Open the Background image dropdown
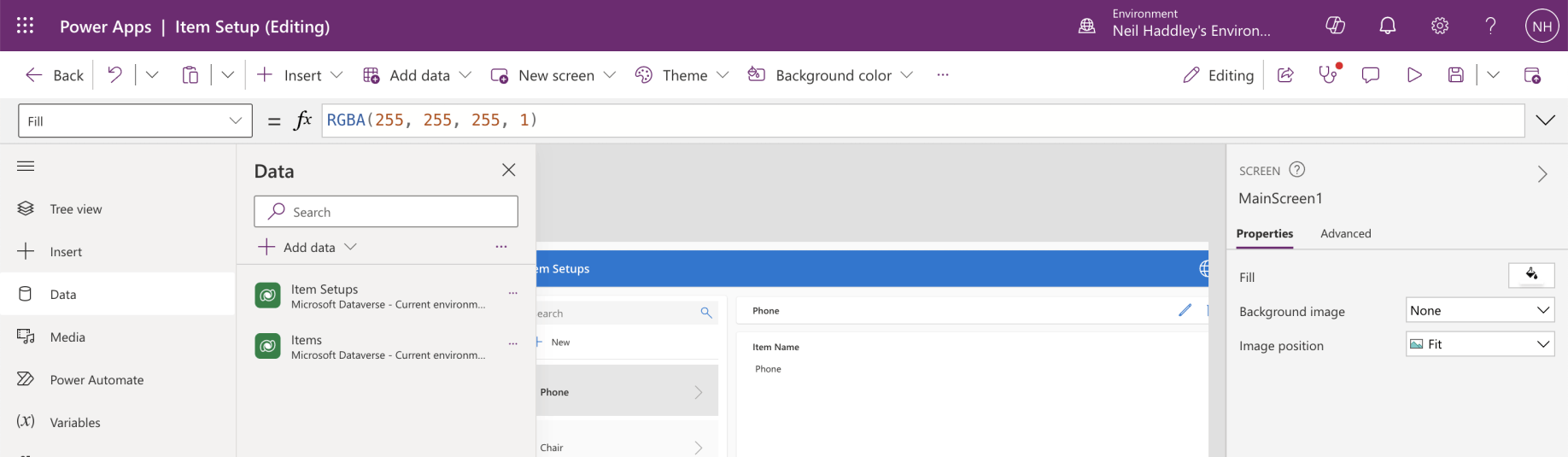 click(x=1479, y=310)
